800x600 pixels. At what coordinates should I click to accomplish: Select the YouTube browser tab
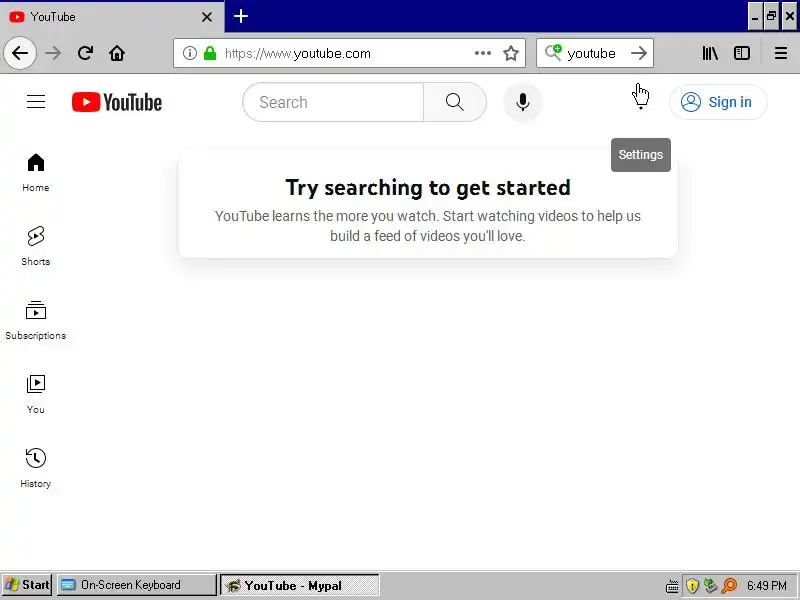pos(112,17)
